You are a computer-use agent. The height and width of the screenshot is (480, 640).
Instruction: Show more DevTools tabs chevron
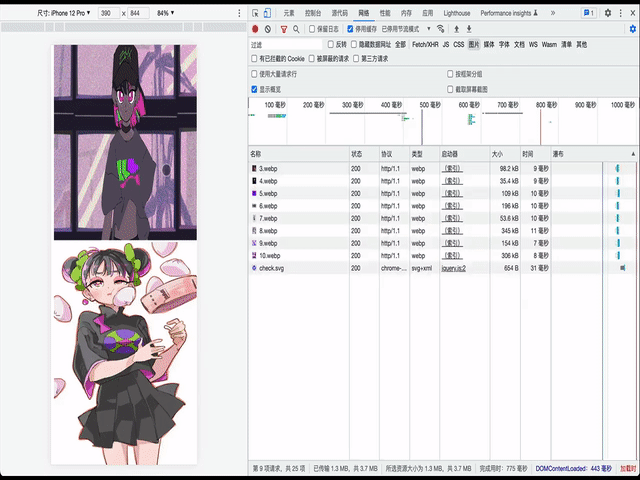[553, 13]
